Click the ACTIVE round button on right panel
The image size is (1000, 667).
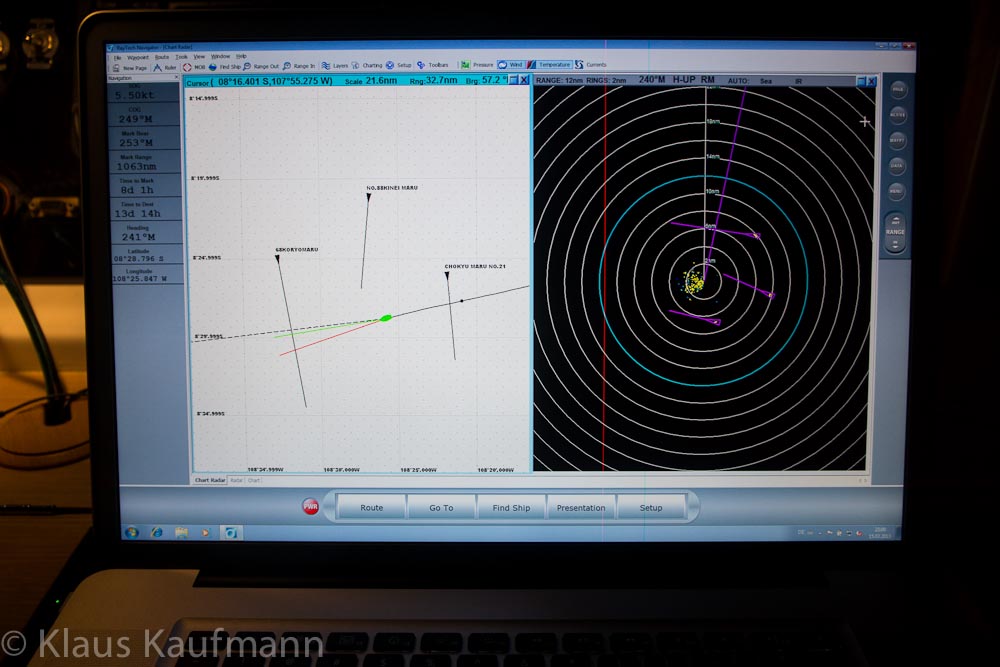point(897,115)
